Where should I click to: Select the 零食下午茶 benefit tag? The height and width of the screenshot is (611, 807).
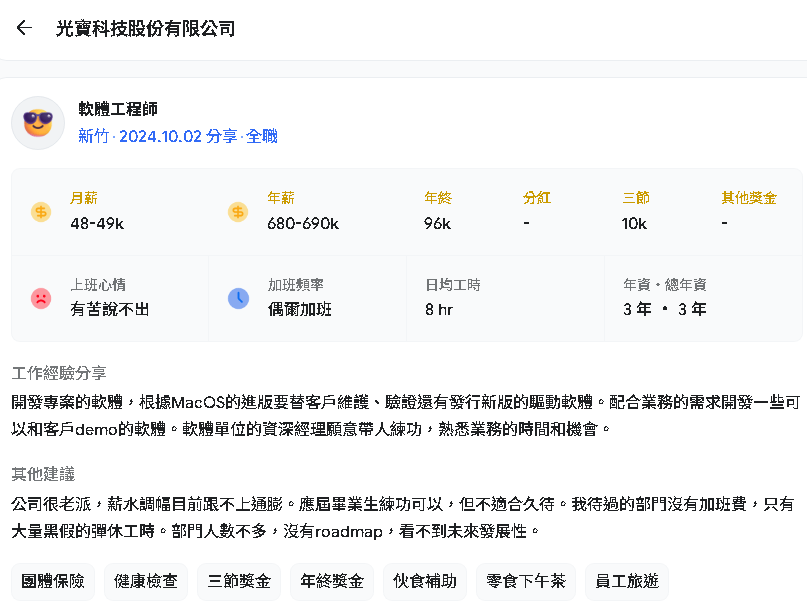point(525,582)
